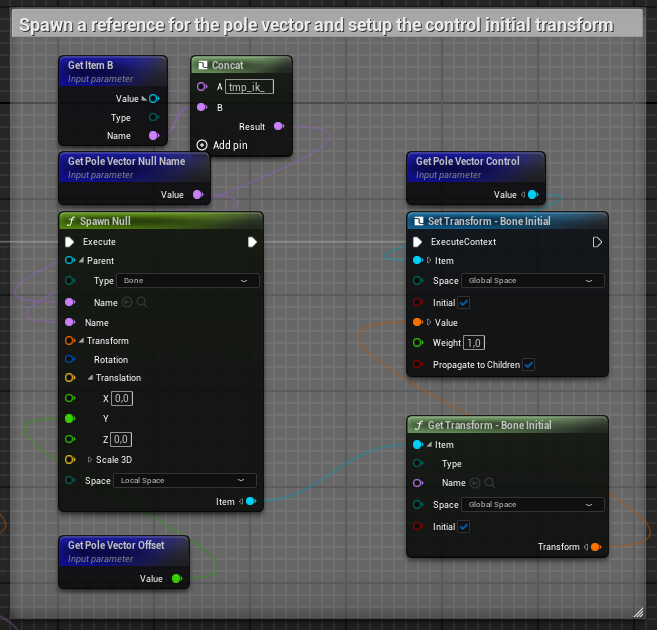
Task: Click the search icon beside Get Transform Name
Action: click(x=489, y=483)
